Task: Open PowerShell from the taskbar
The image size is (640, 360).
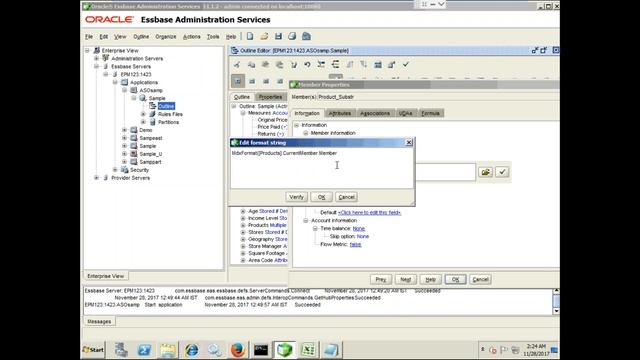Action: (x=144, y=350)
